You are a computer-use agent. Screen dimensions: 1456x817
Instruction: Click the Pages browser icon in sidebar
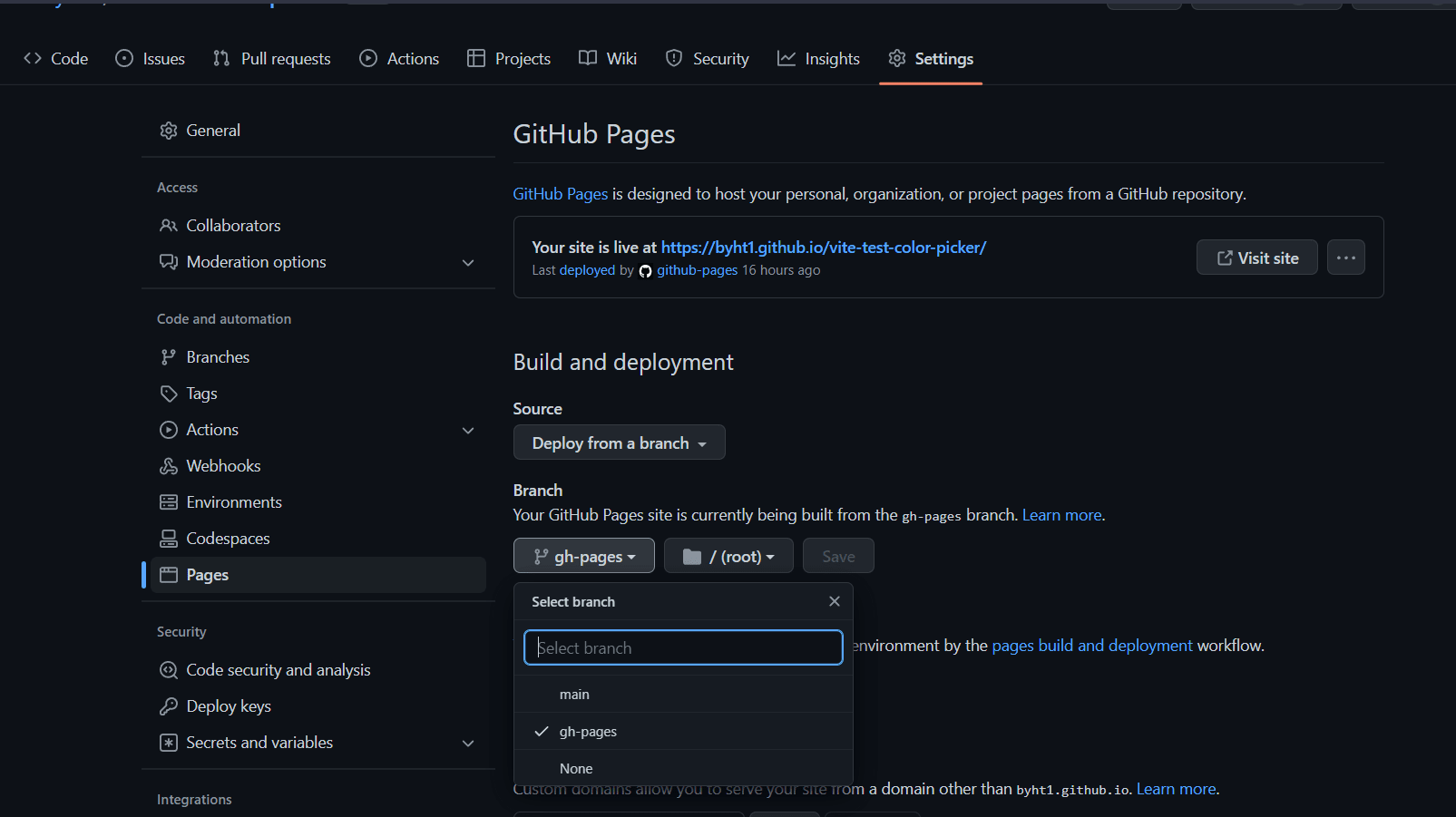point(169,575)
